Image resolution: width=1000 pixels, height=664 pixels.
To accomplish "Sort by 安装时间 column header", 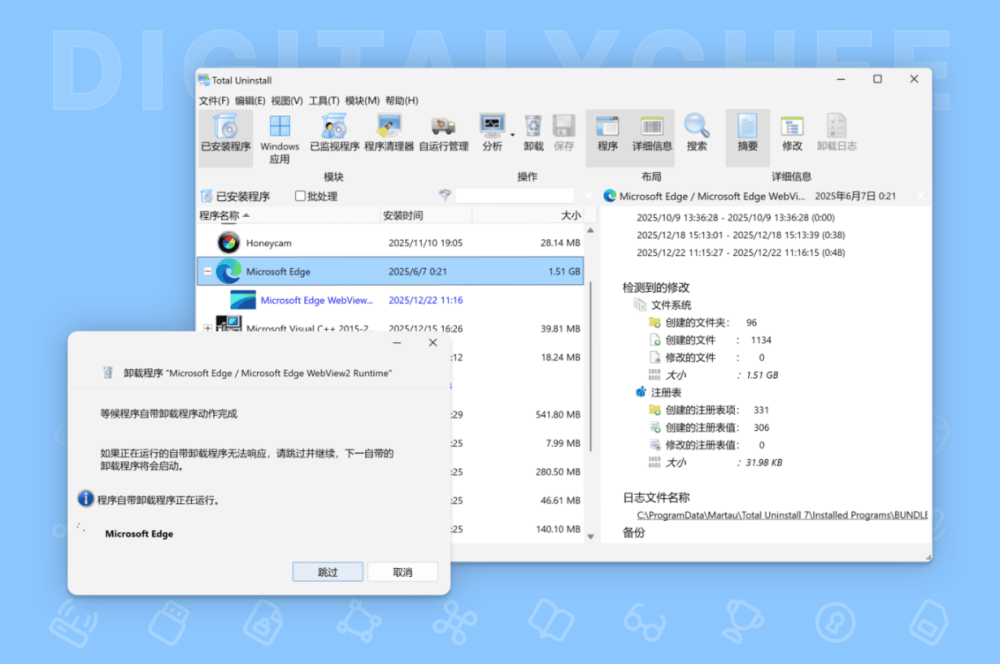I will [426, 216].
